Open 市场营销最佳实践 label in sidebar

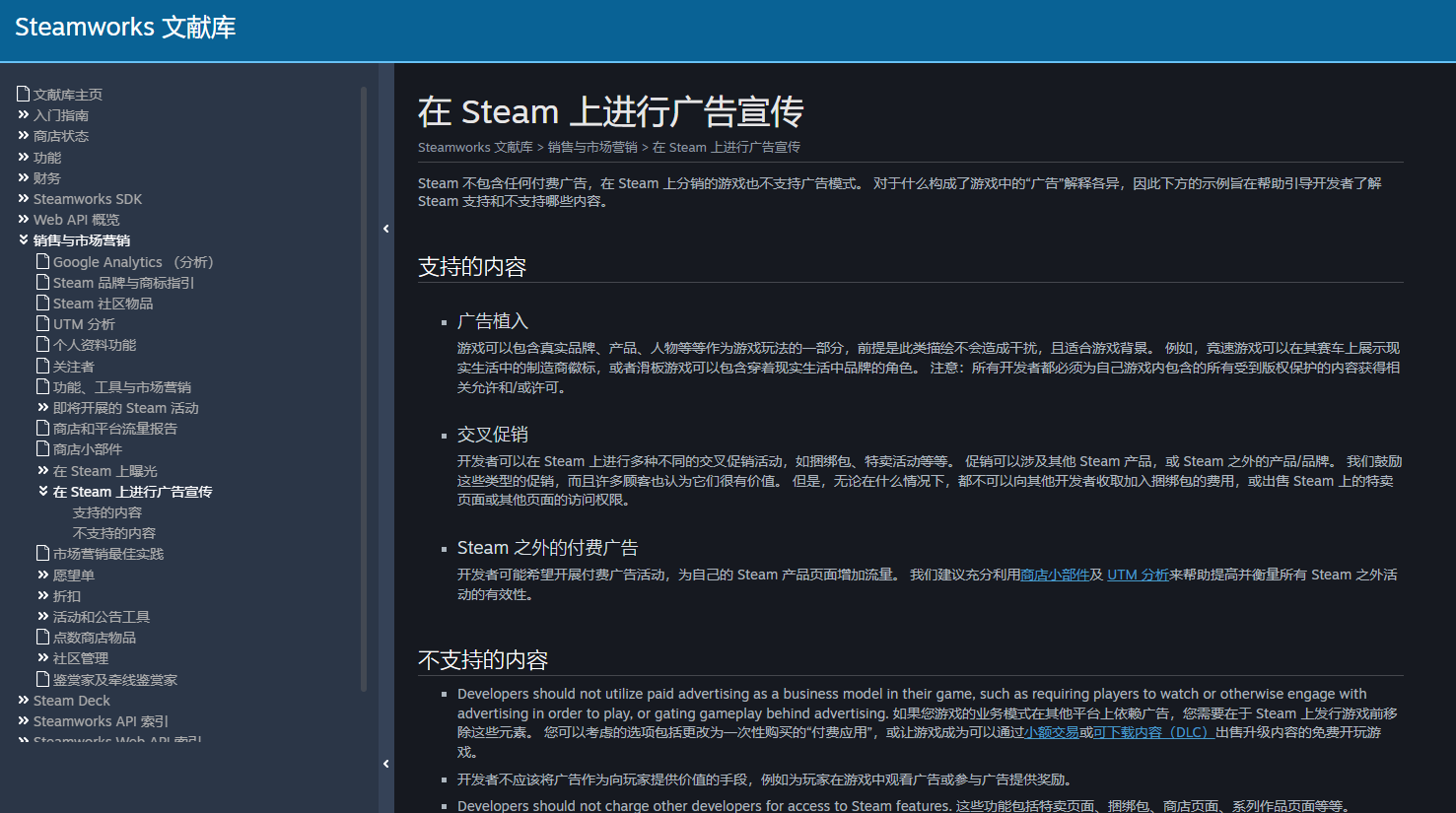click(x=108, y=554)
